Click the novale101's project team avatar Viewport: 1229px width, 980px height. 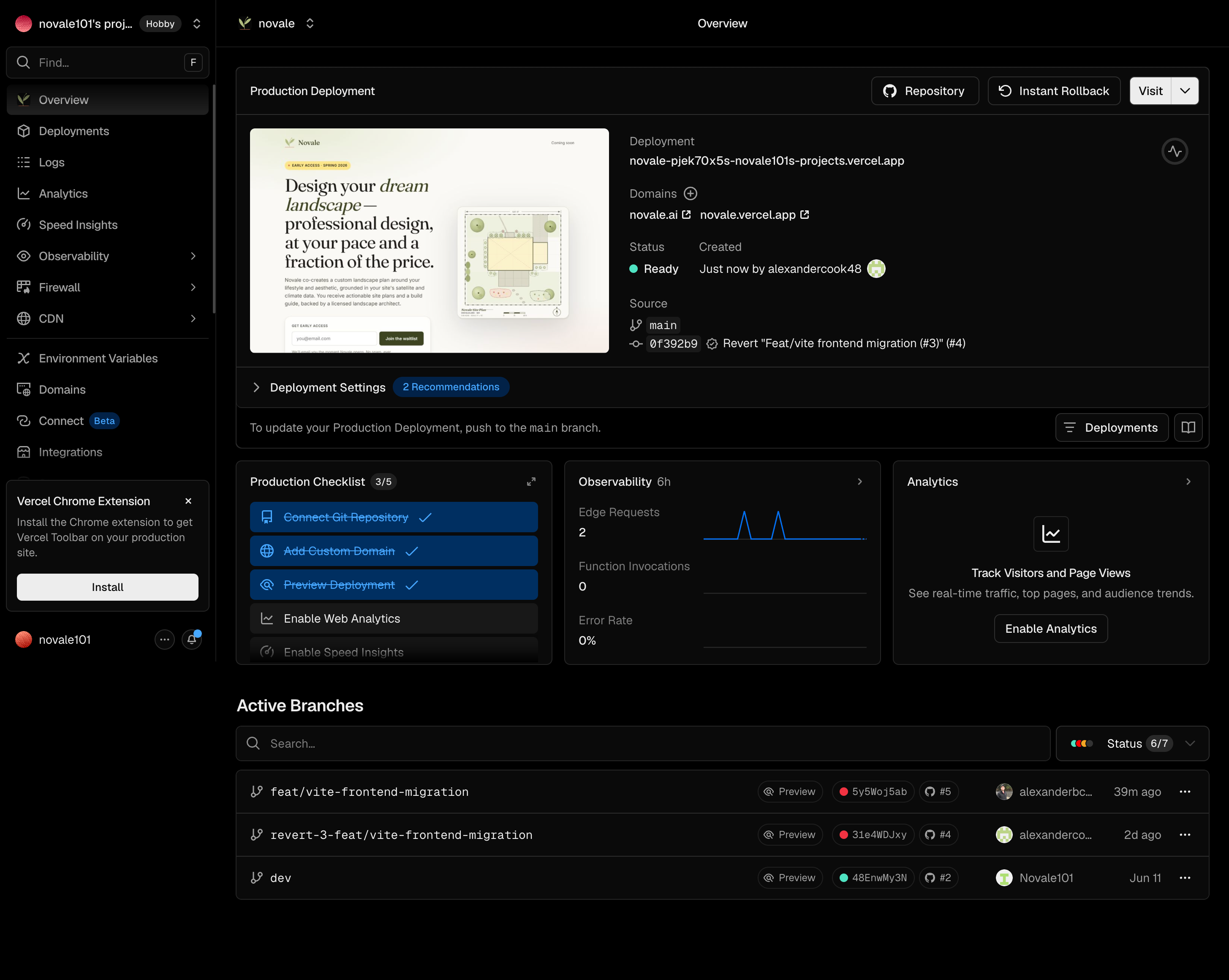(x=23, y=23)
